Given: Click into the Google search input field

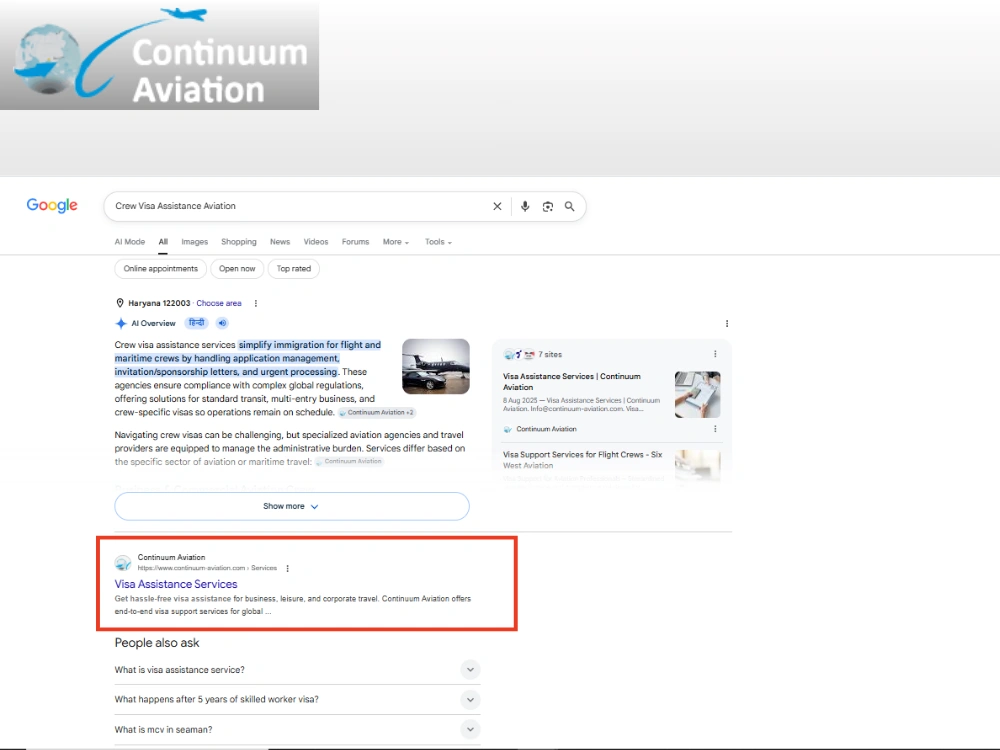Looking at the screenshot, I should click(300, 206).
